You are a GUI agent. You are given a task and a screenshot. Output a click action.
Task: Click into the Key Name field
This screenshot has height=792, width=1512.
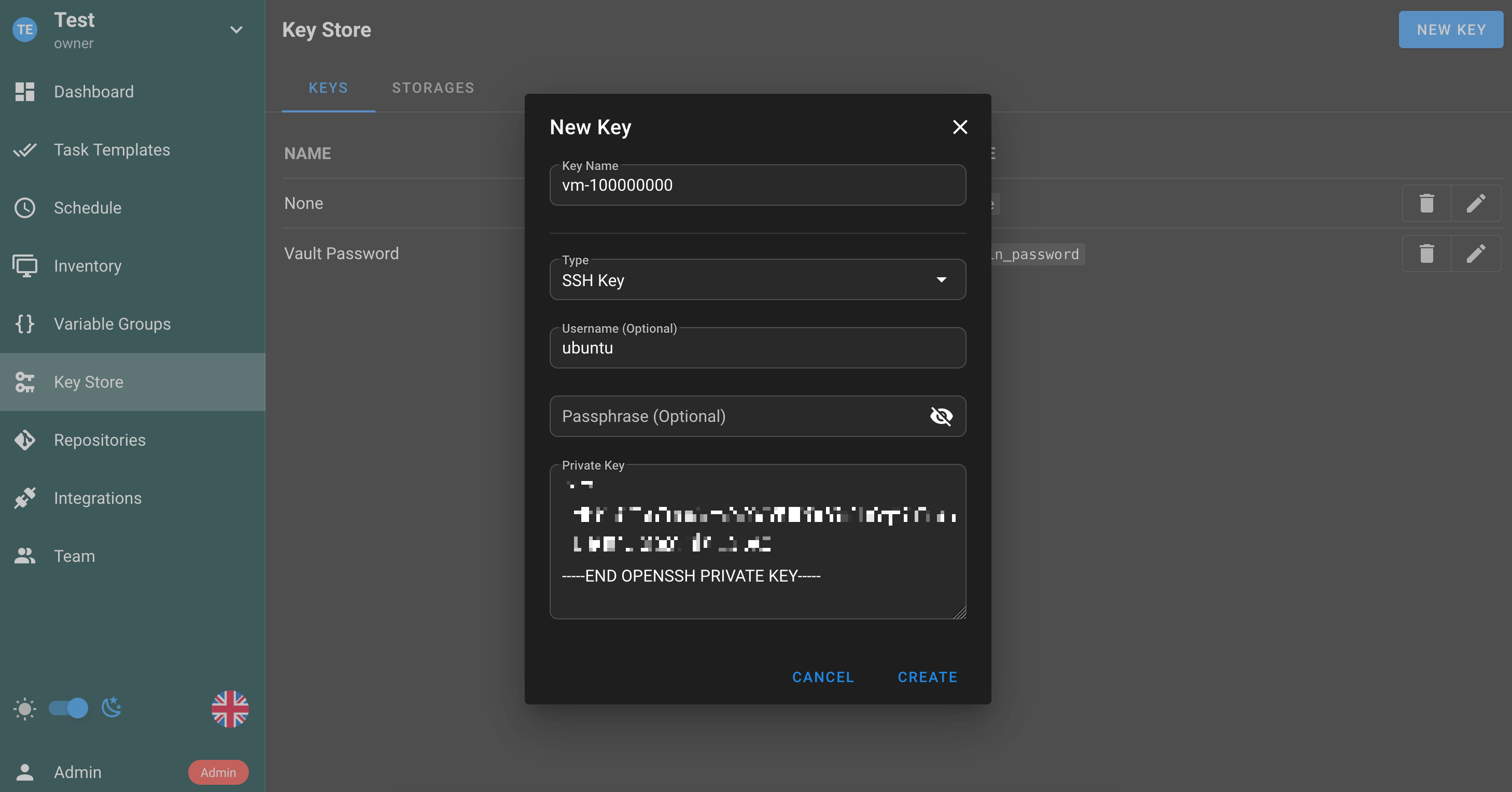click(758, 186)
